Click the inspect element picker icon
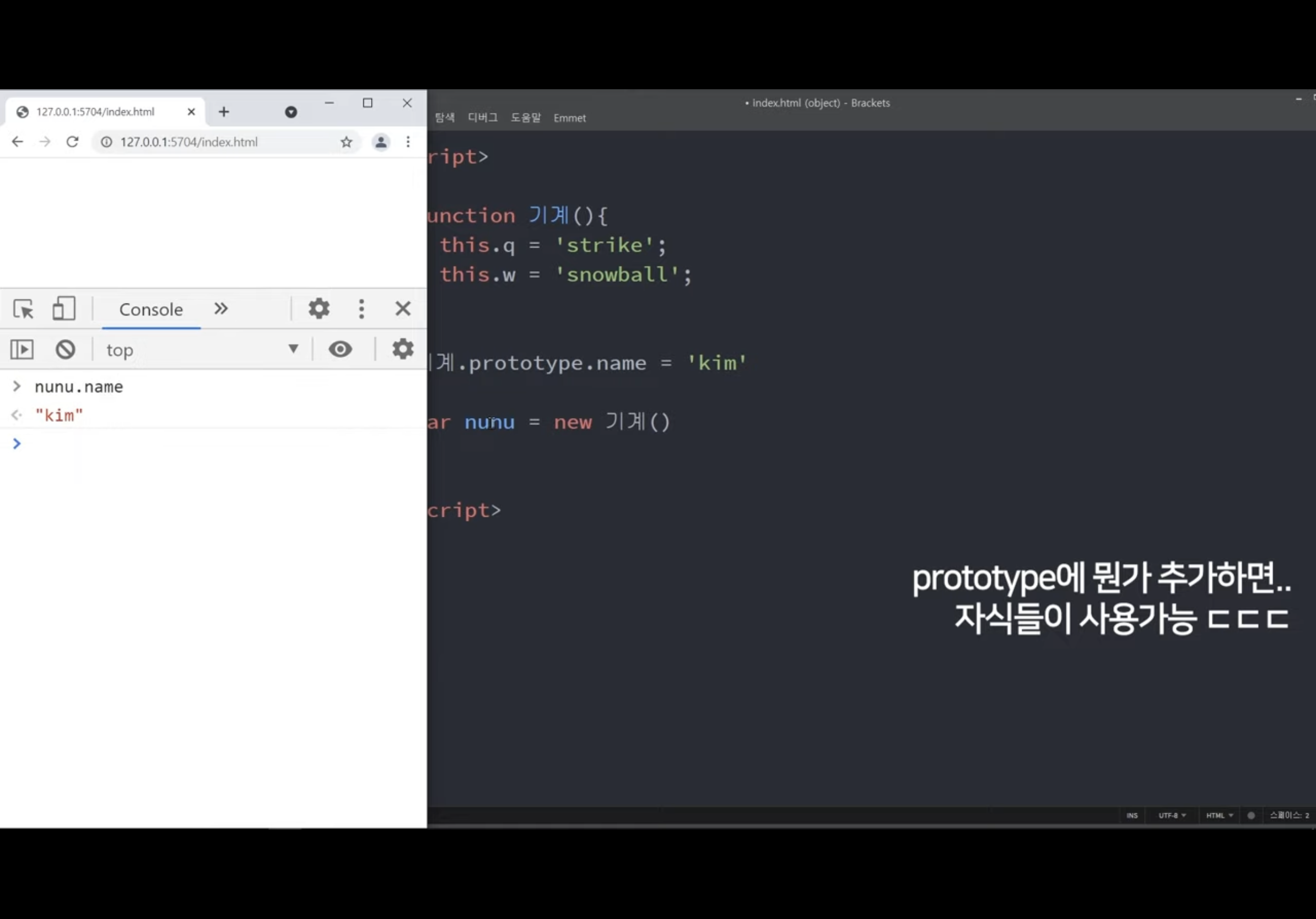 (x=24, y=309)
